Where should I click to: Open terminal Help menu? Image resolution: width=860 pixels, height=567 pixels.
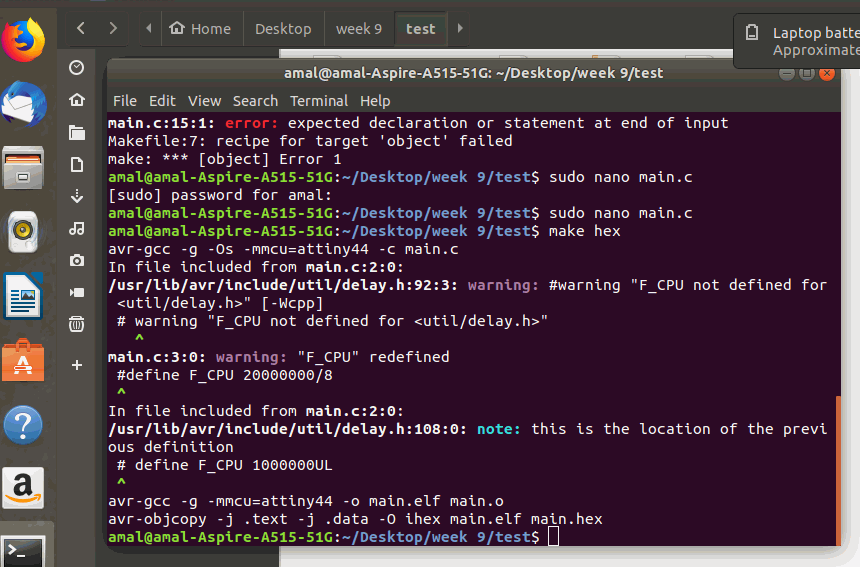coord(375,101)
